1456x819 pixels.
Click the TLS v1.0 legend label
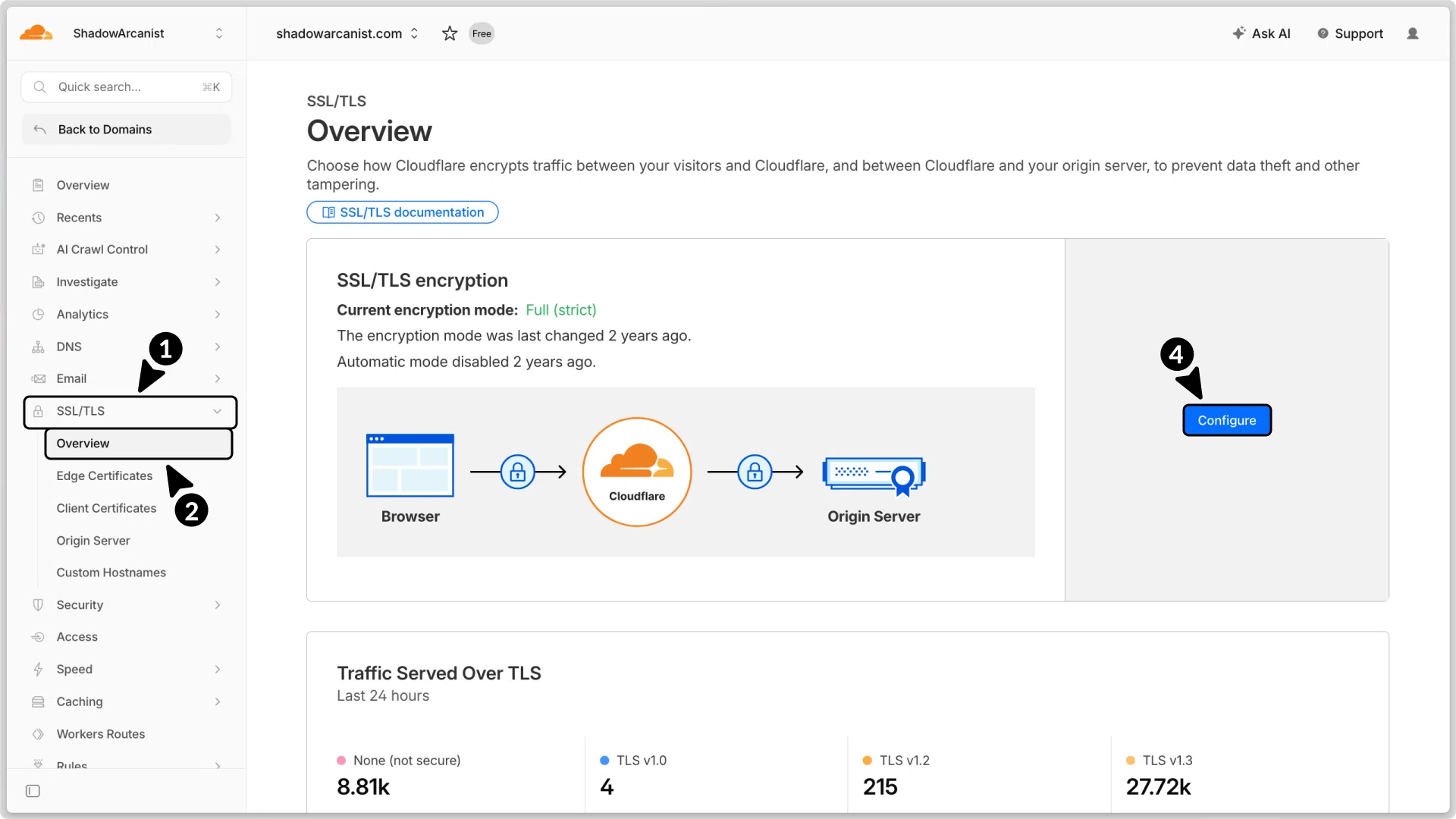pyautogui.click(x=642, y=761)
